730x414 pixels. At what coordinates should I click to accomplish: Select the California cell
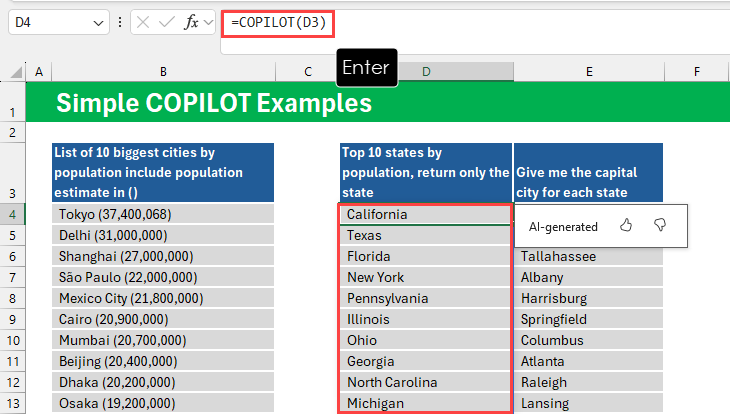(x=426, y=214)
